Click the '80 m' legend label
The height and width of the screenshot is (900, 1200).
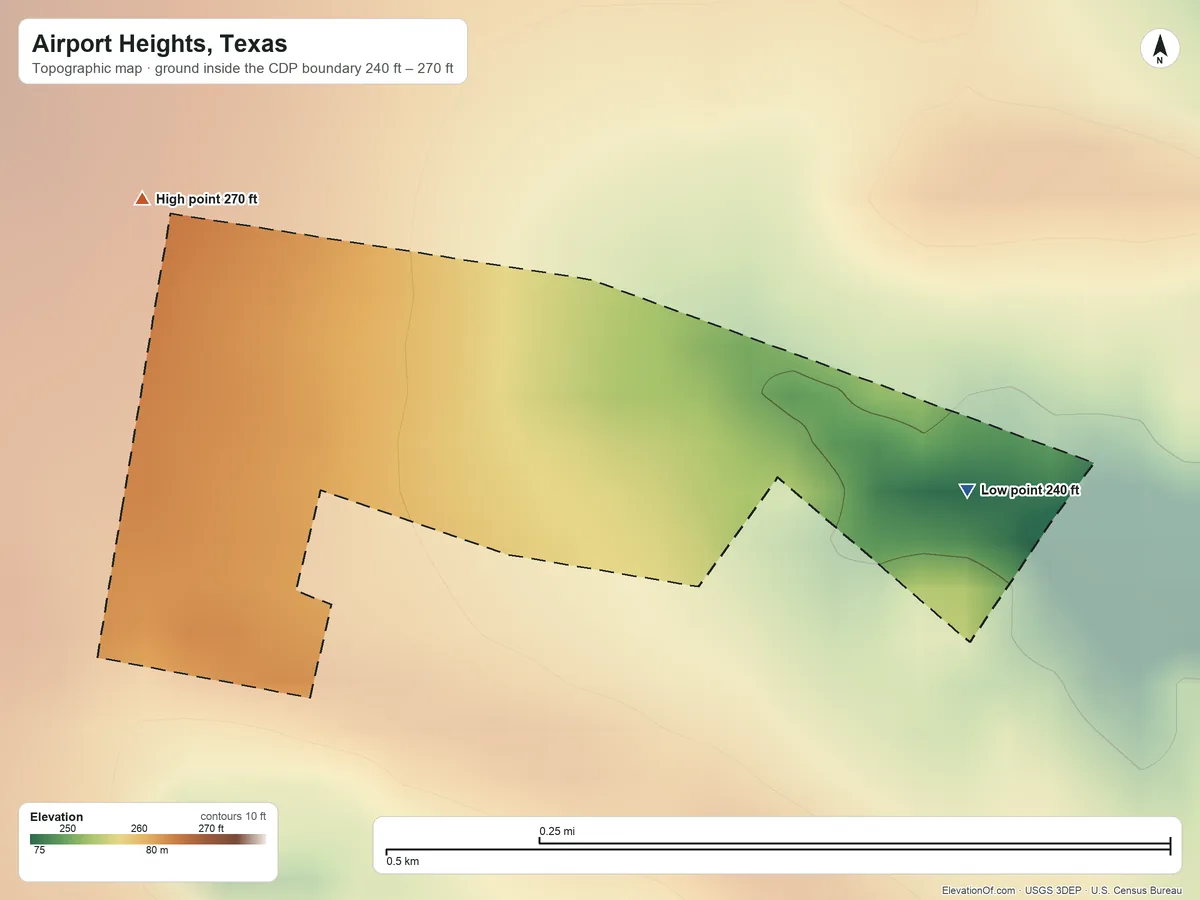click(157, 850)
